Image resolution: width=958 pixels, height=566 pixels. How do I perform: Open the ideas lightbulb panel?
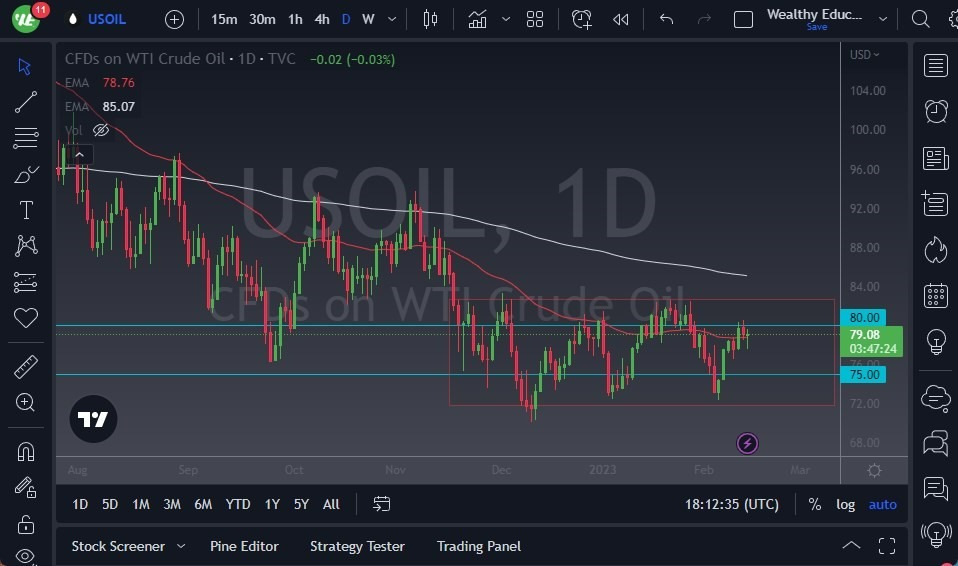(x=936, y=341)
